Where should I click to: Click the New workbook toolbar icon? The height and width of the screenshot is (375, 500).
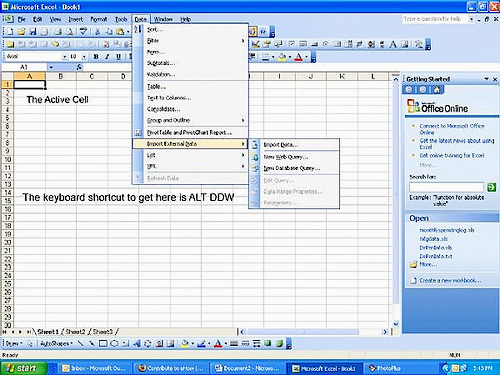(10, 32)
